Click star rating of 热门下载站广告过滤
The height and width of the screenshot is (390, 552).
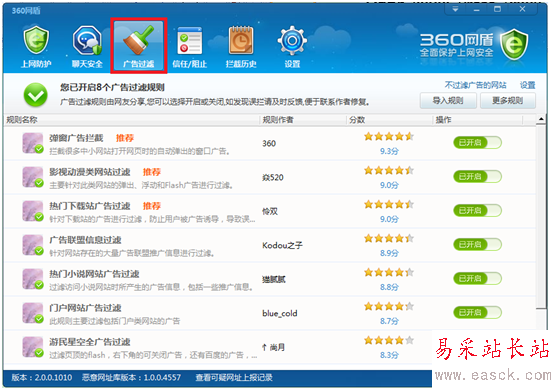[389, 205]
